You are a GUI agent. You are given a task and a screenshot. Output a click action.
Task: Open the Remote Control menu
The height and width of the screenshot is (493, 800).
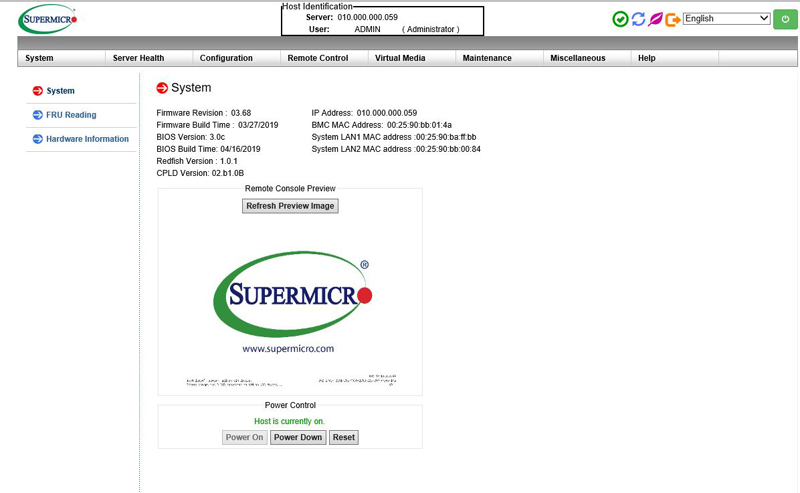[318, 58]
